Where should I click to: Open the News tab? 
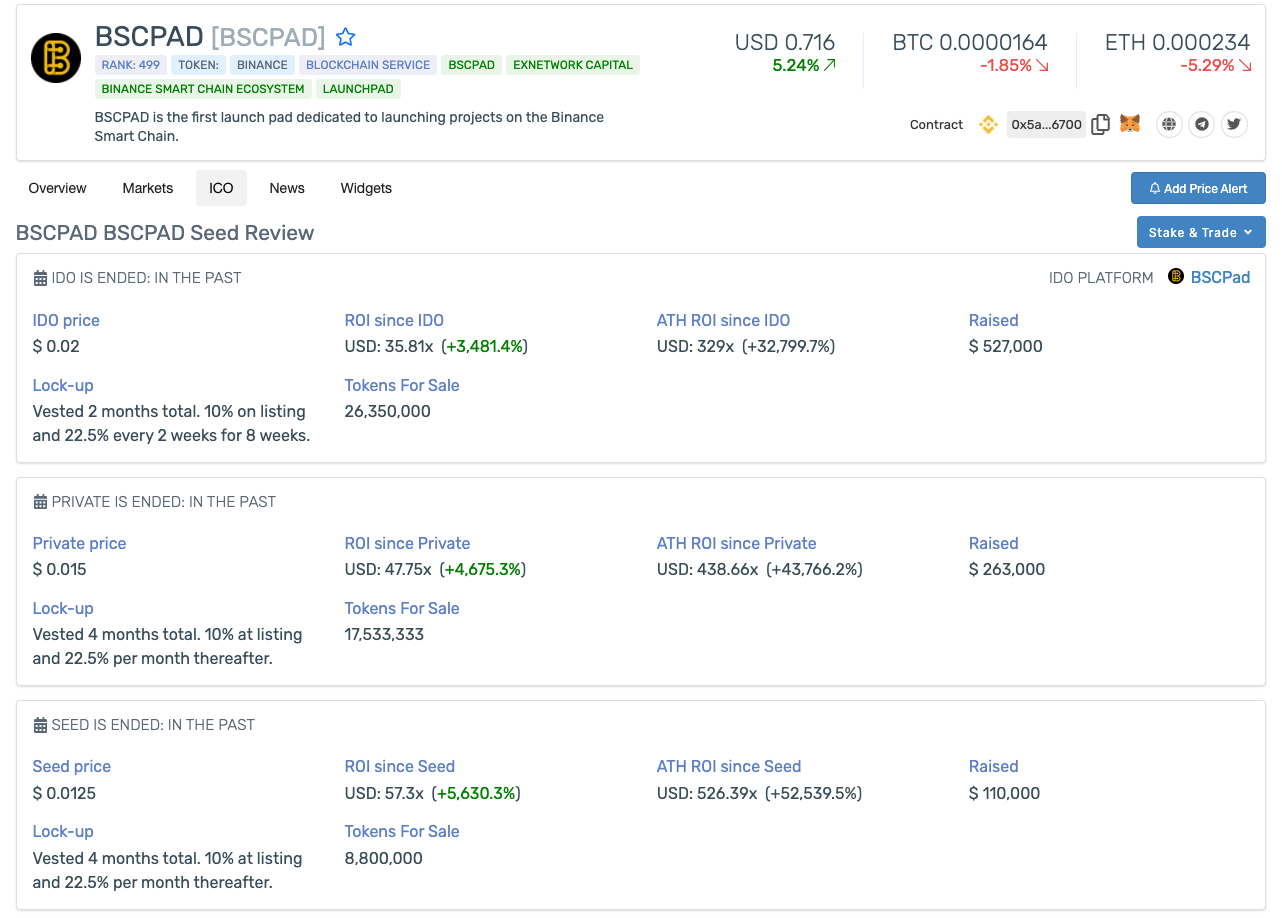[287, 188]
